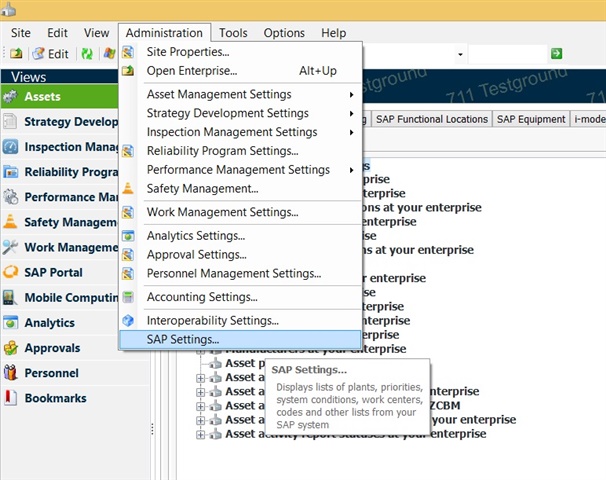Click the Views panel splitter handle
The width and height of the screenshot is (606, 480).
[x=152, y=429]
